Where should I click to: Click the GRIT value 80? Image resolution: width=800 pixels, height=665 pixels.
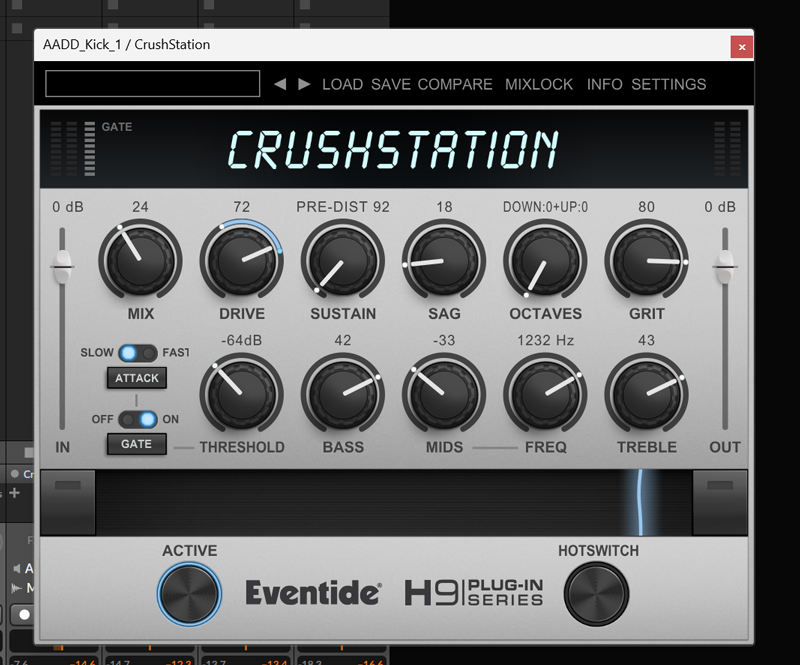pos(646,207)
